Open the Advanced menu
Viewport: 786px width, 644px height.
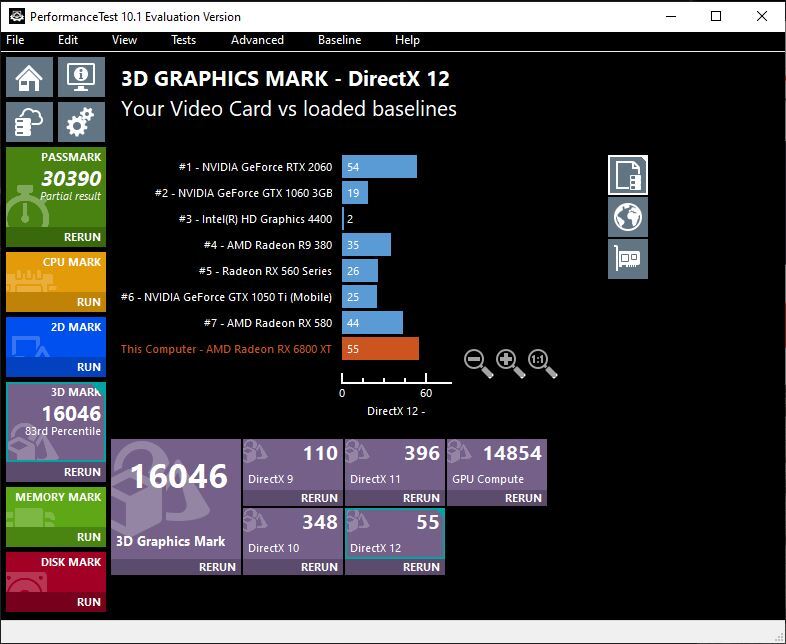pos(257,40)
